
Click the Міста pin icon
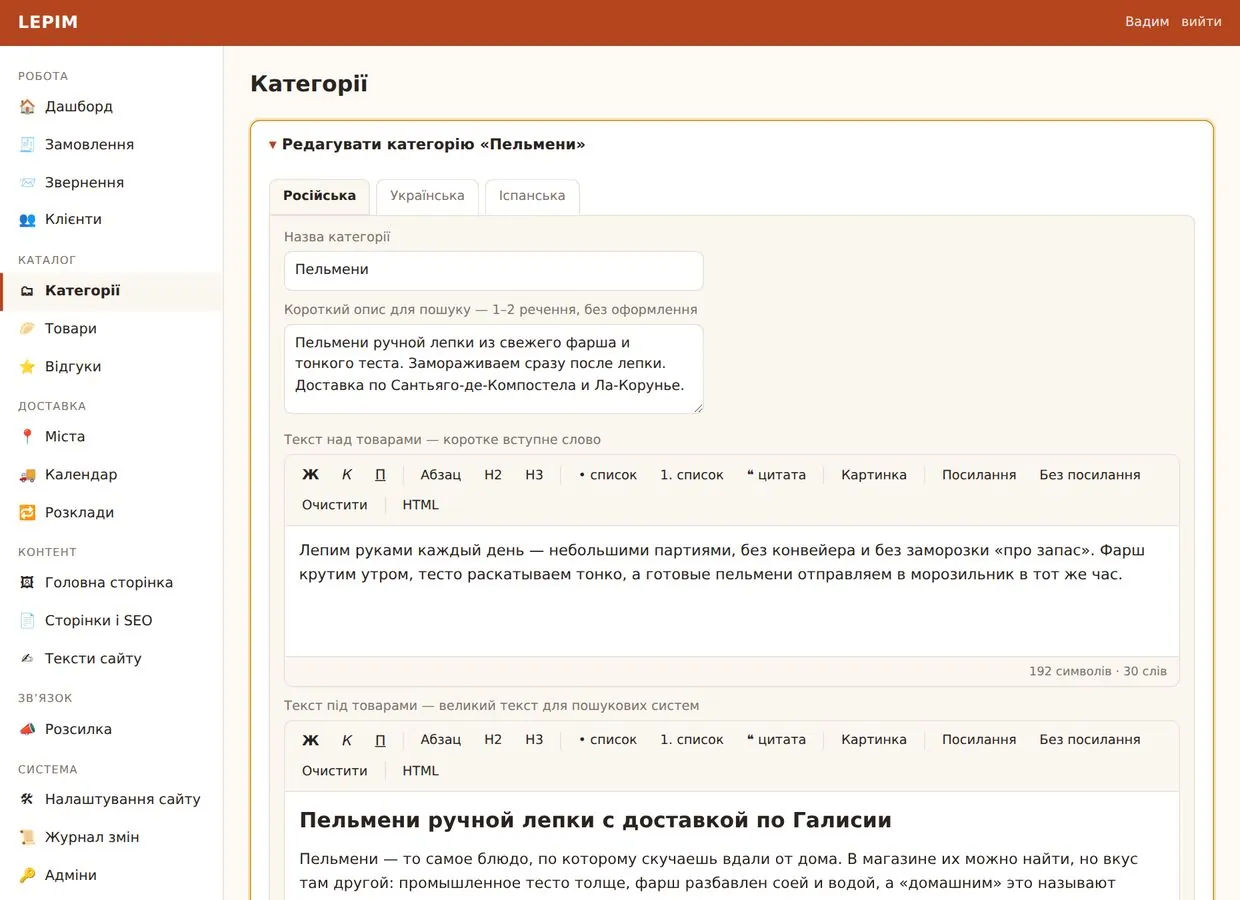27,436
